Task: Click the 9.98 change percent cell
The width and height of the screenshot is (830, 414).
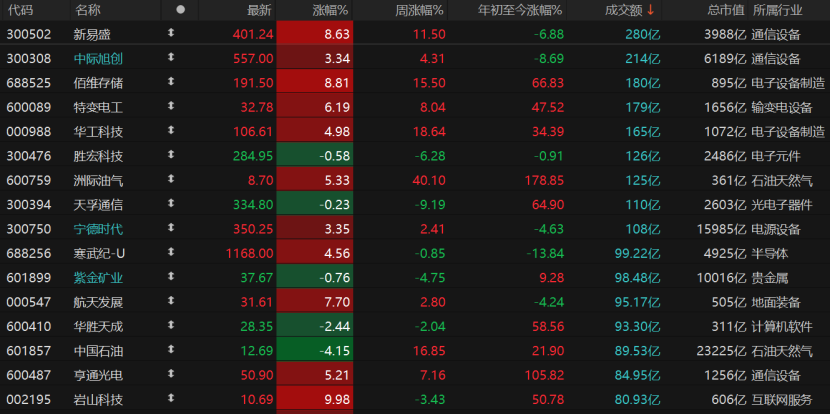Action: [314, 400]
